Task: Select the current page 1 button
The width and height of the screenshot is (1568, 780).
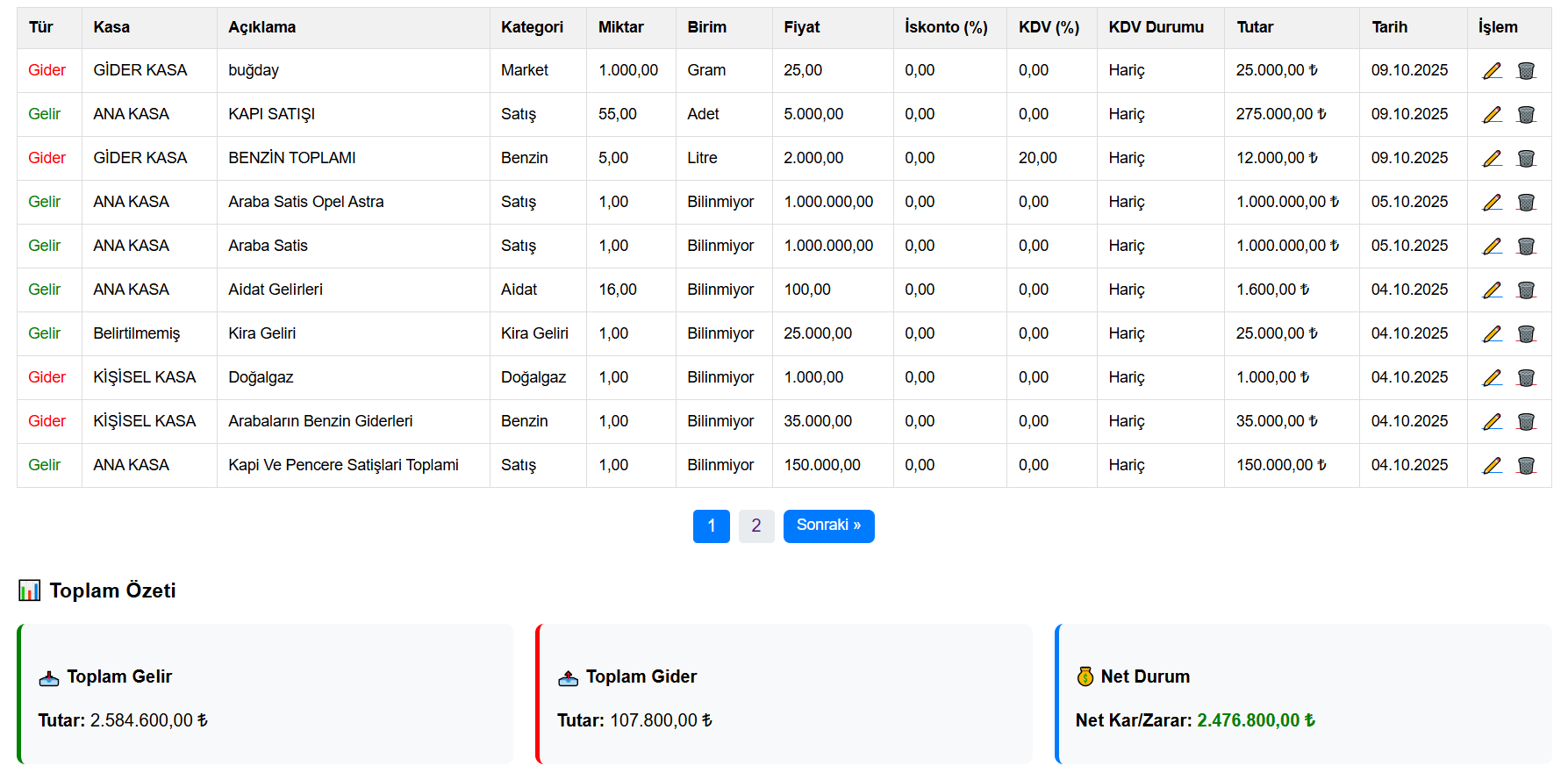Action: (x=711, y=526)
